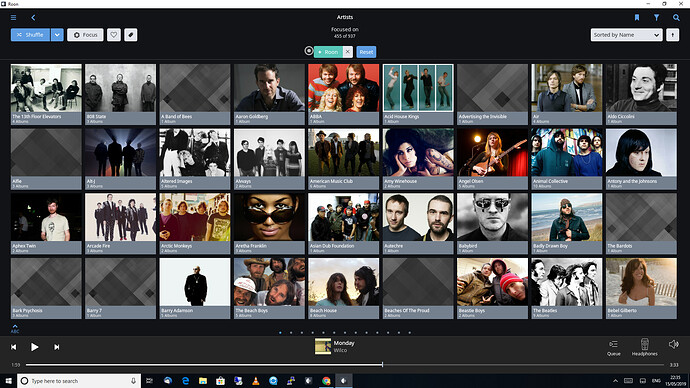Toggle the Roon focus tag

click(328, 52)
